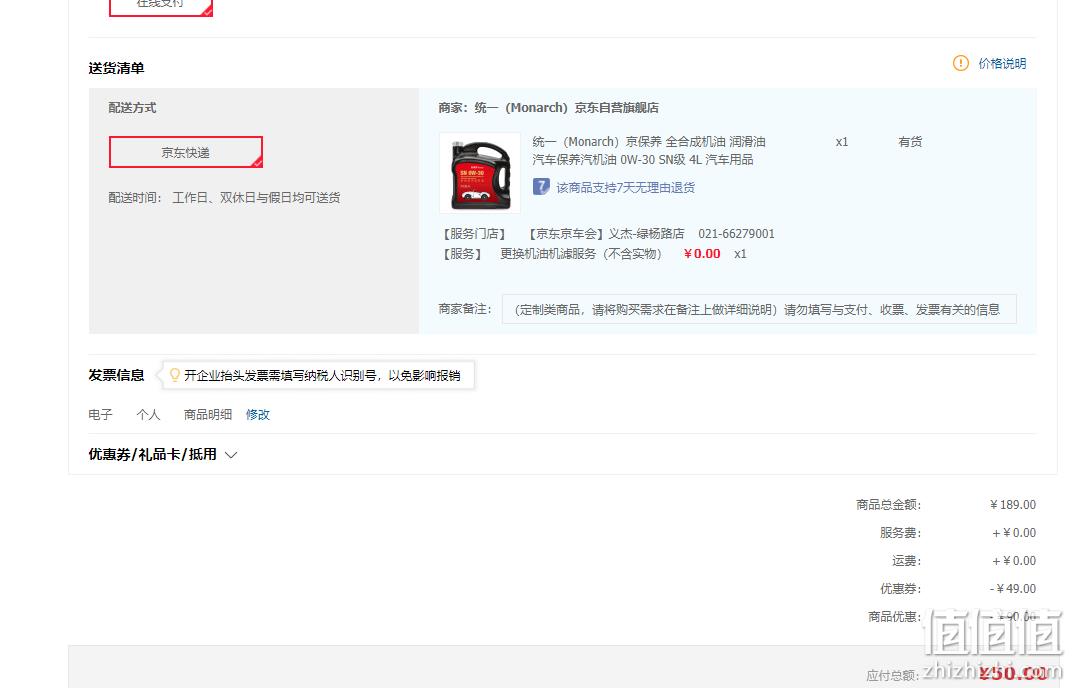Click the service store phone 021-66279001
This screenshot has height=688, width=1072.
click(x=736, y=234)
